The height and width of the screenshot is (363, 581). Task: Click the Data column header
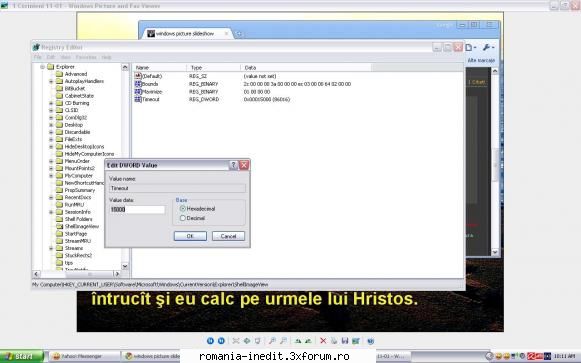click(x=306, y=68)
